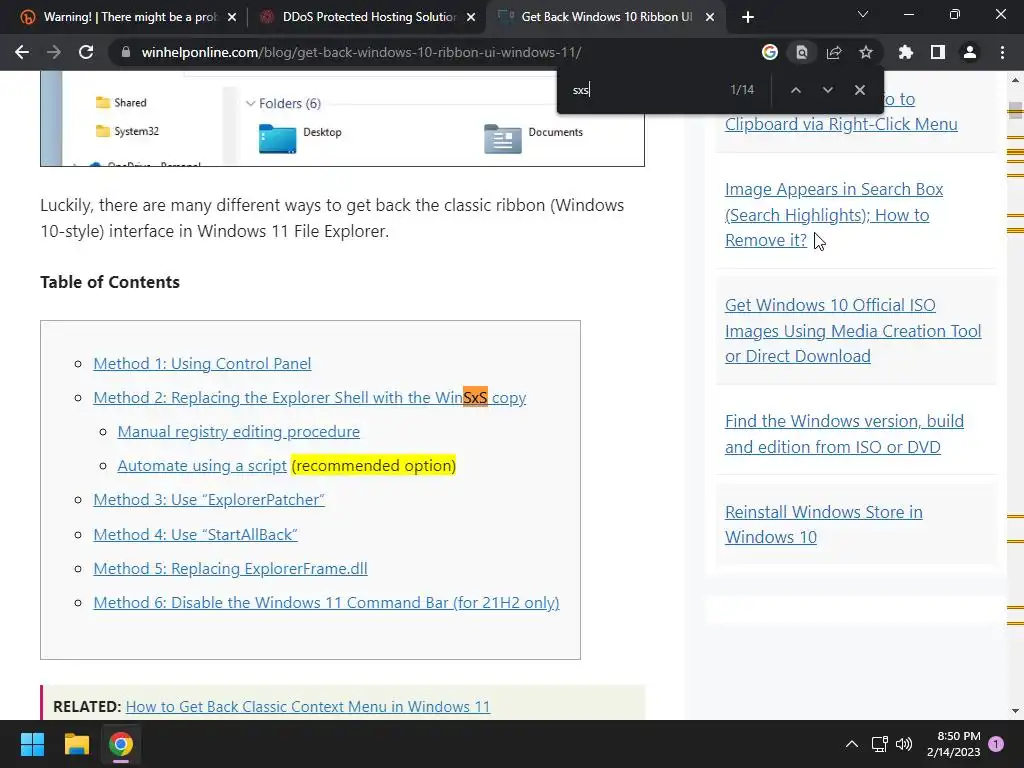Open a new browser tab
The width and height of the screenshot is (1024, 768).
point(748,17)
